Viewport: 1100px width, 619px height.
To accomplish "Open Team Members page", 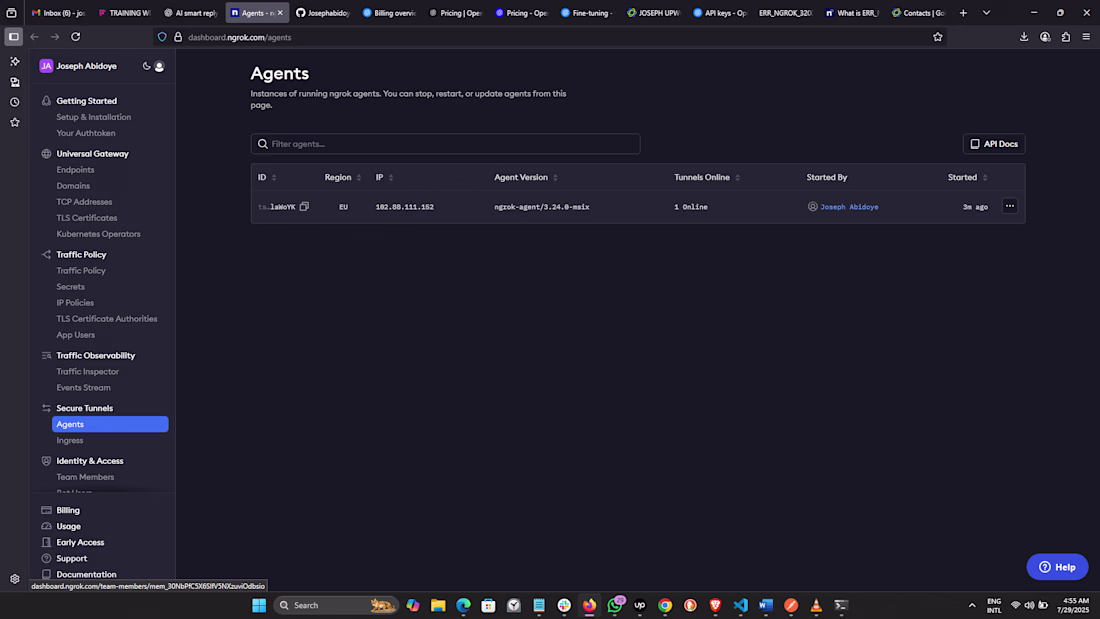I will pos(85,477).
